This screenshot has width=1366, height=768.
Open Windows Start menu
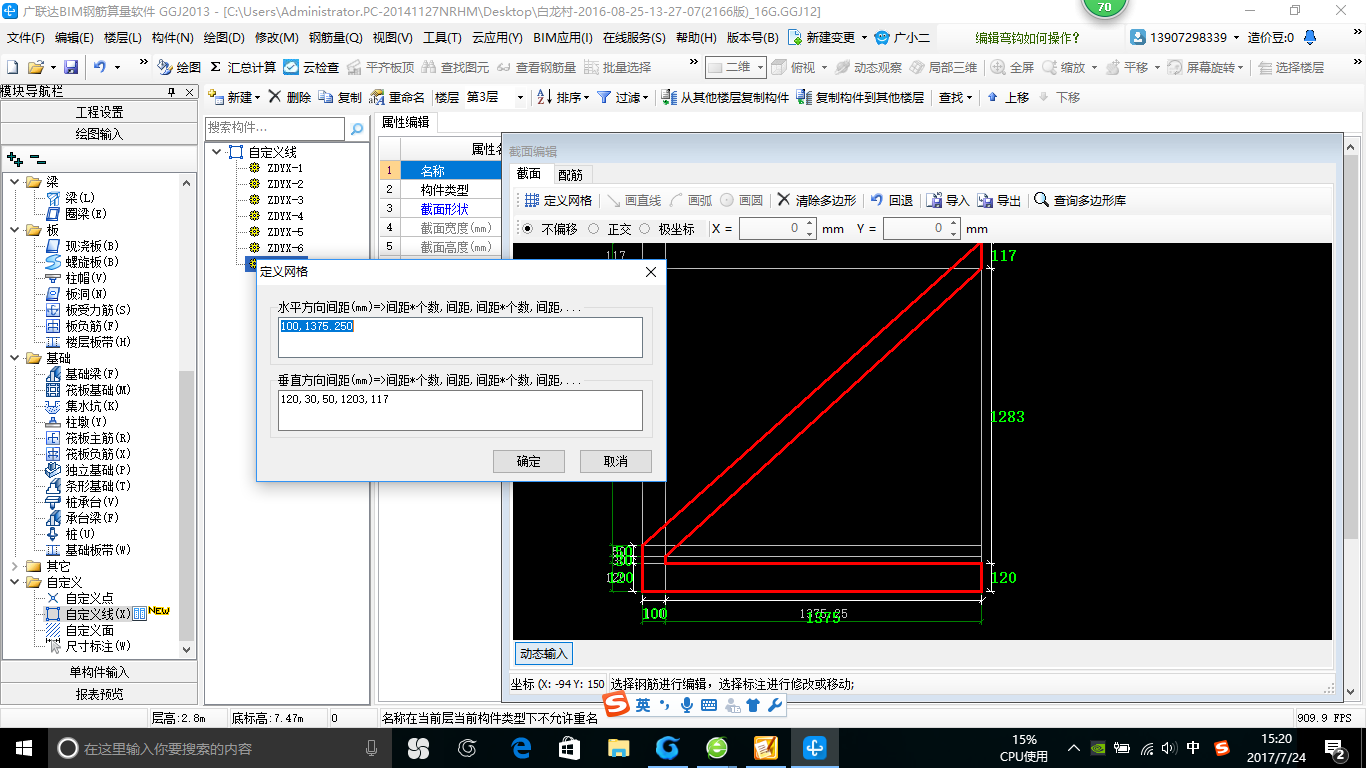[23, 747]
